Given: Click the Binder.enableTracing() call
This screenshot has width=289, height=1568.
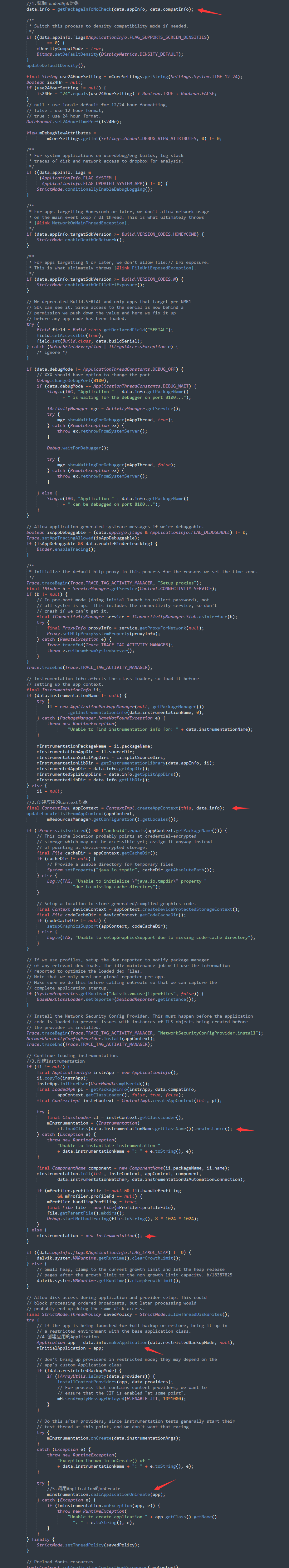Looking at the screenshot, I should point(66,549).
